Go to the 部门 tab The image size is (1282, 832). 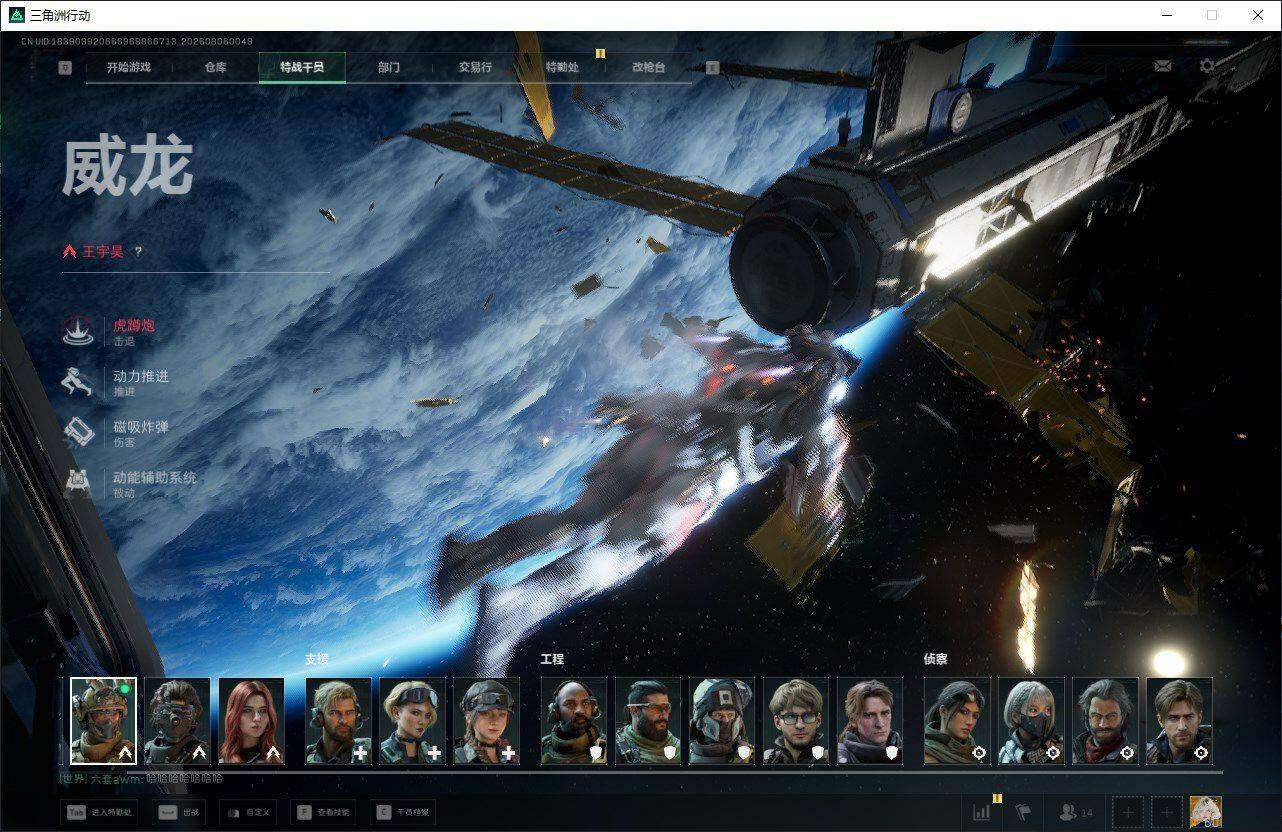389,67
